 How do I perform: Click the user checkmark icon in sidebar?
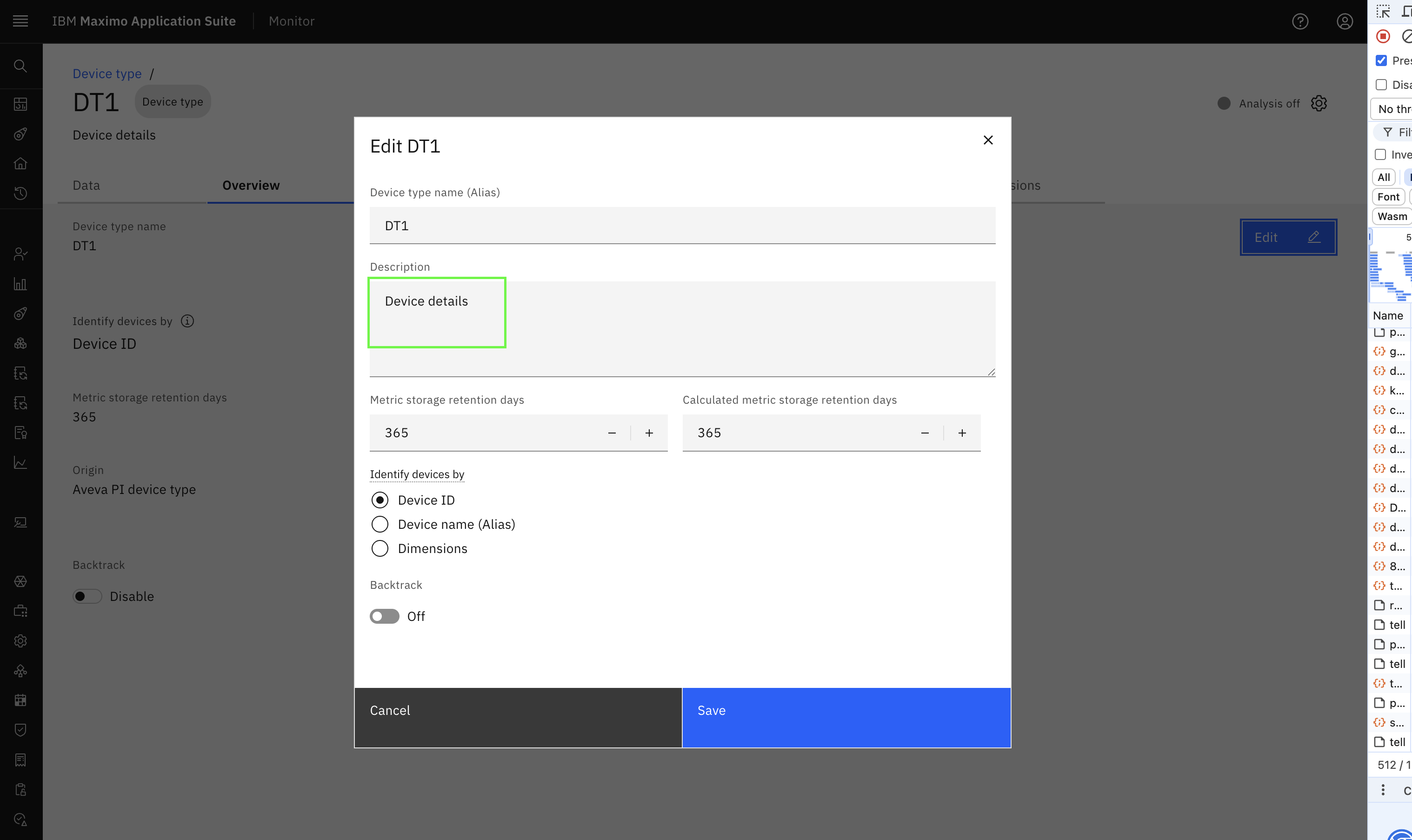click(x=20, y=254)
